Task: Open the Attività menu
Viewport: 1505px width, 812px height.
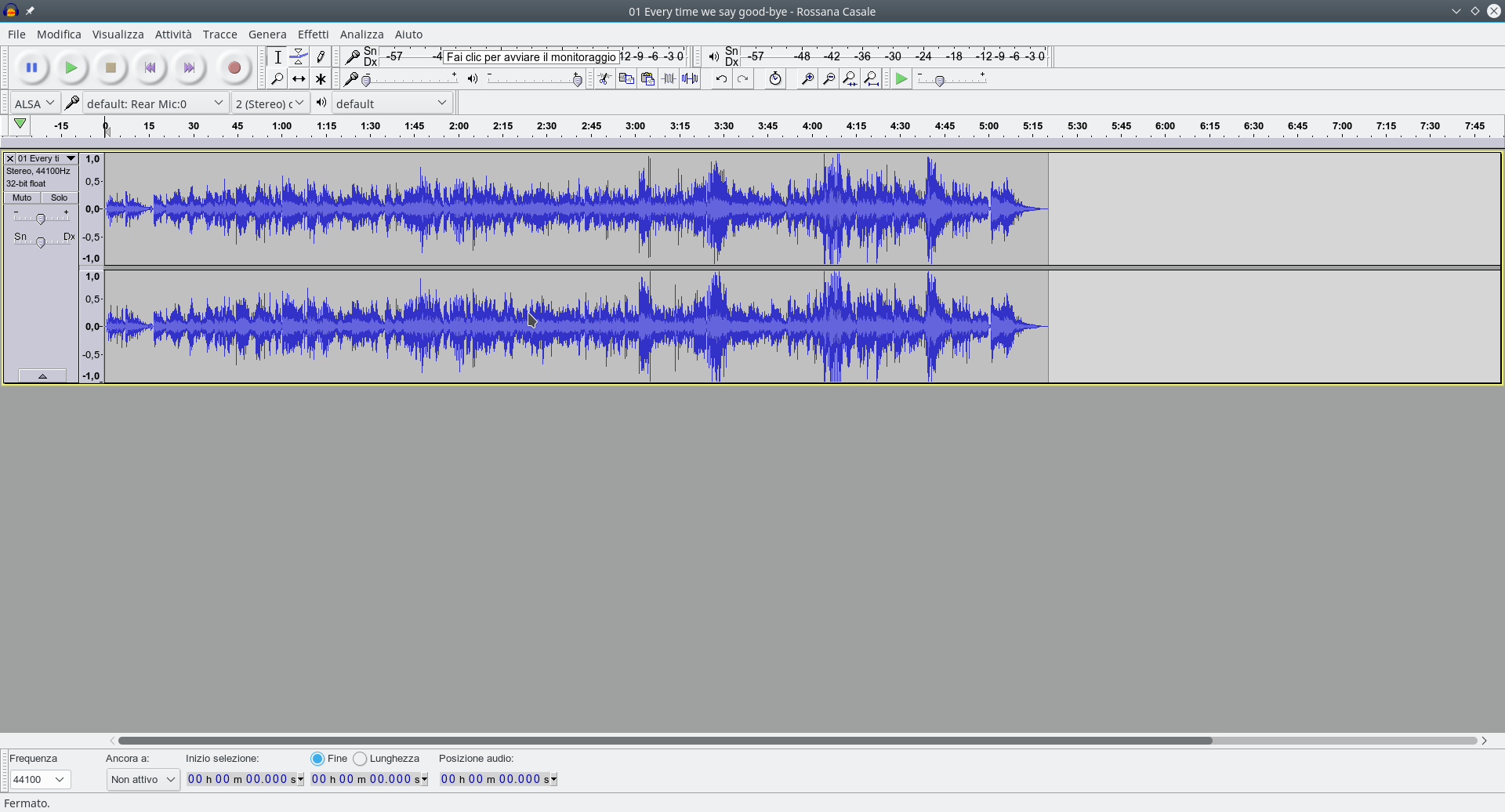Action: point(173,34)
